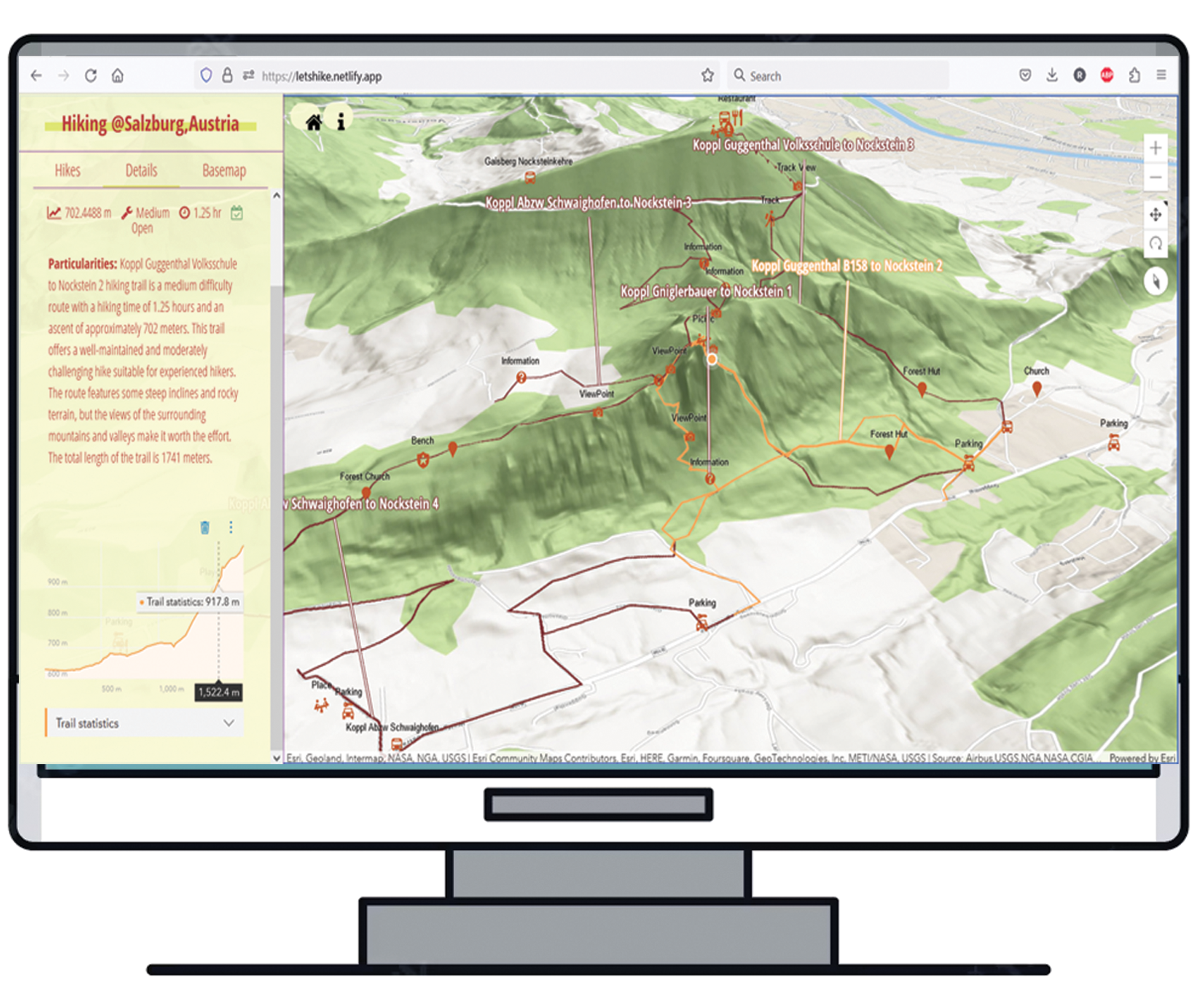Open the browser home page icon

[x=118, y=75]
